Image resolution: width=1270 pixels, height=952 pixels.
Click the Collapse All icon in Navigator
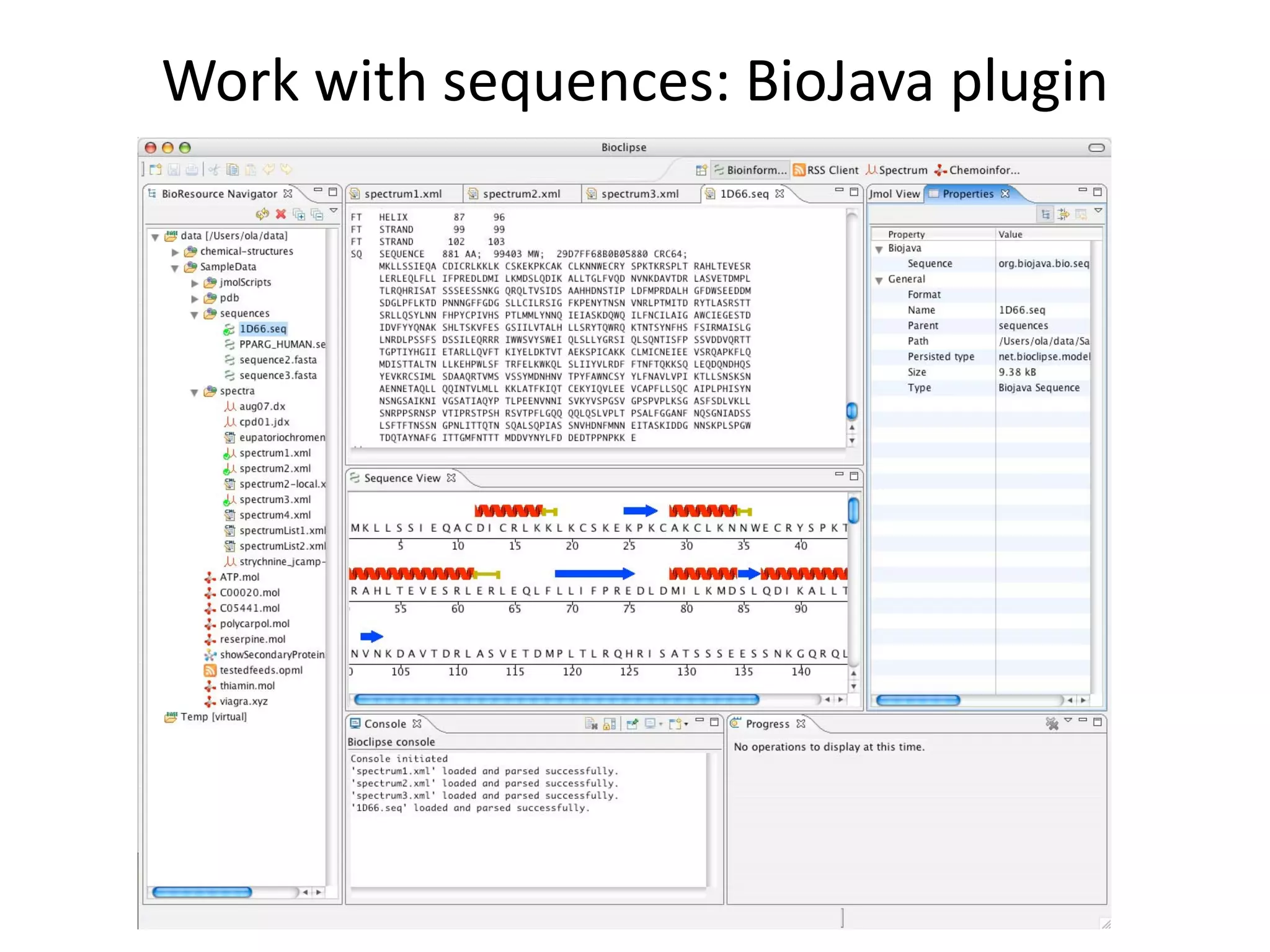(x=317, y=214)
